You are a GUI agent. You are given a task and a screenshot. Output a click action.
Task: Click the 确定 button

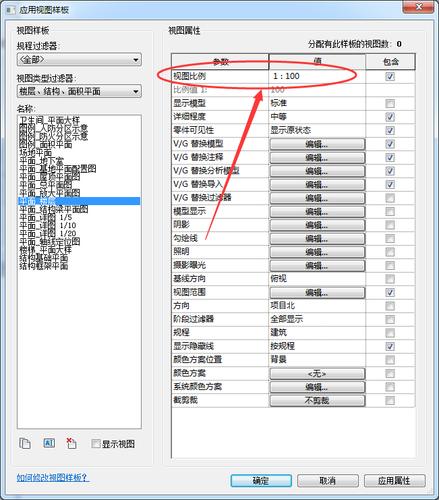pyautogui.click(x=261, y=480)
